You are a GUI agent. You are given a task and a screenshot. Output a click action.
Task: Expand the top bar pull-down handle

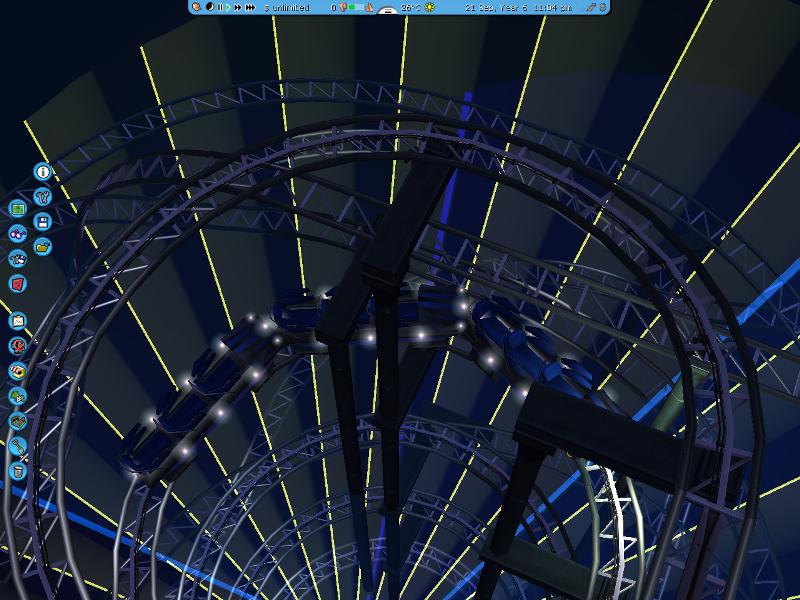point(388,11)
